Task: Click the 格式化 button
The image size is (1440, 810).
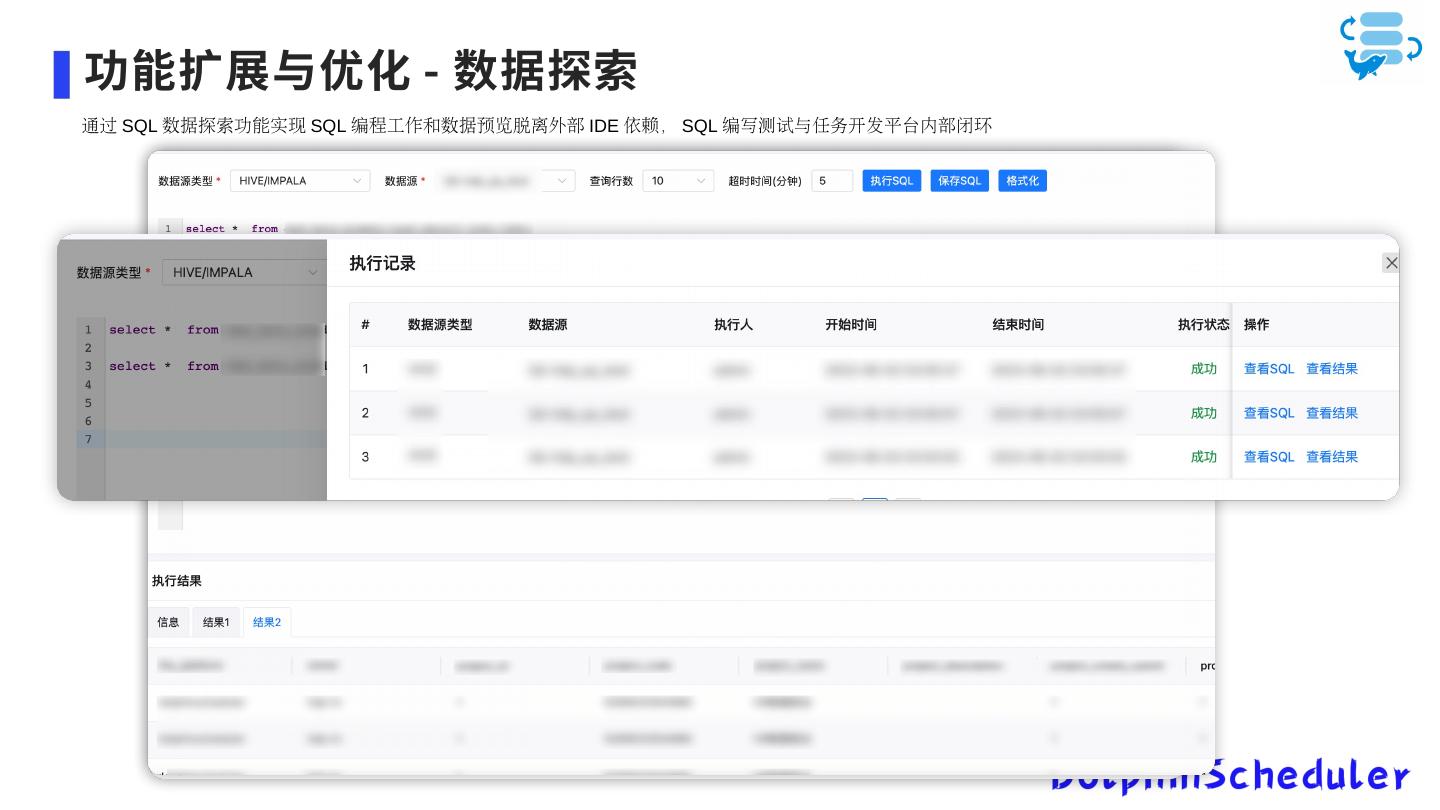Action: point(1022,181)
